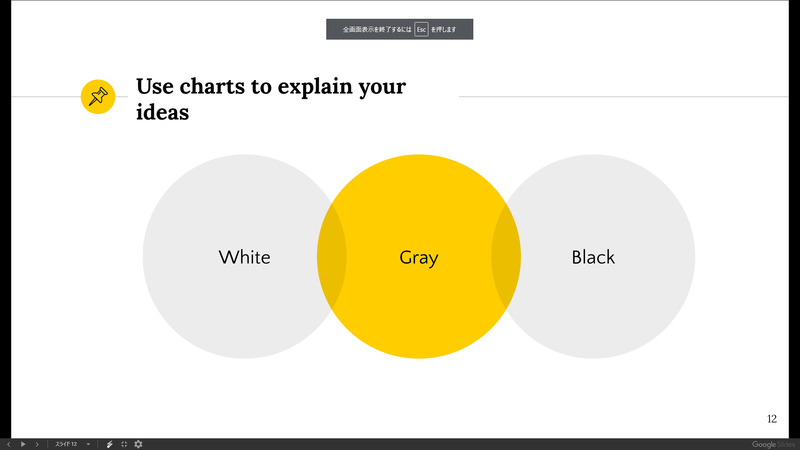Exit fullscreen using the collapse icon
Image resolution: width=800 pixels, height=450 pixels.
(x=124, y=444)
